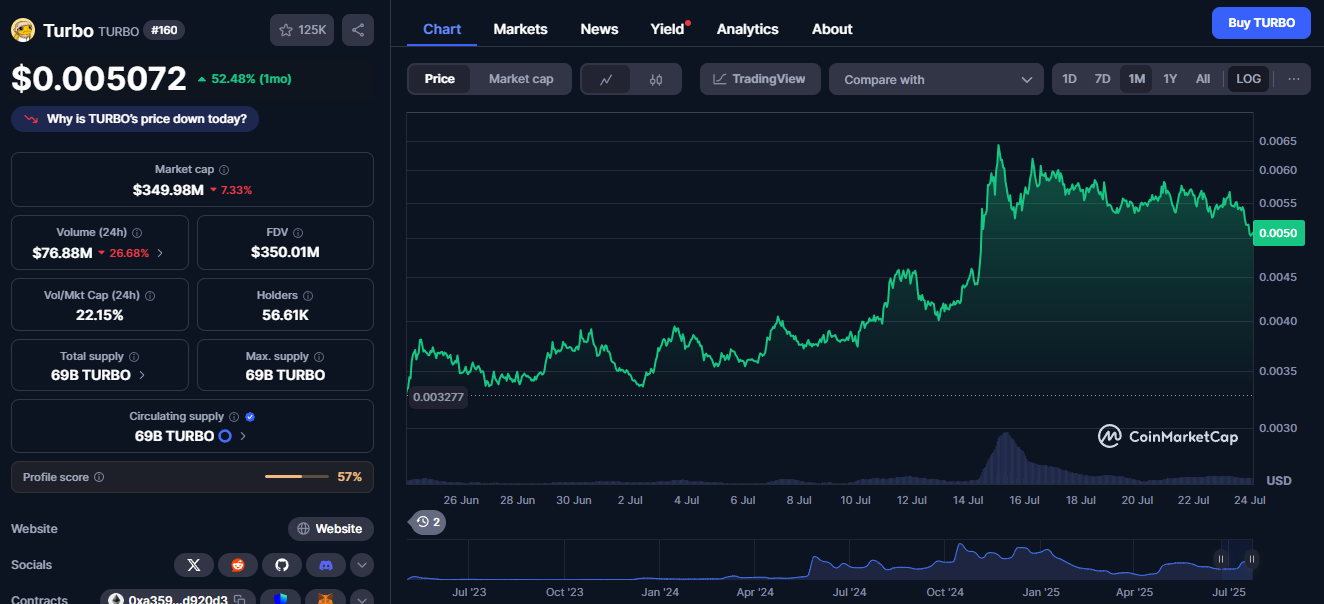The image size is (1324, 604).
Task: Click the #160 rank badge
Action: click(164, 30)
